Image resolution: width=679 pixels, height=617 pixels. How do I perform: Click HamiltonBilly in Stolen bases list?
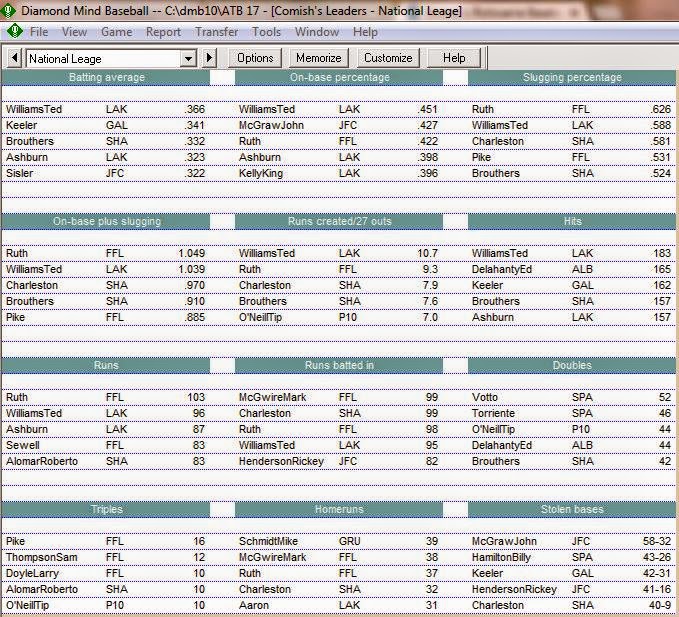[x=501, y=558]
